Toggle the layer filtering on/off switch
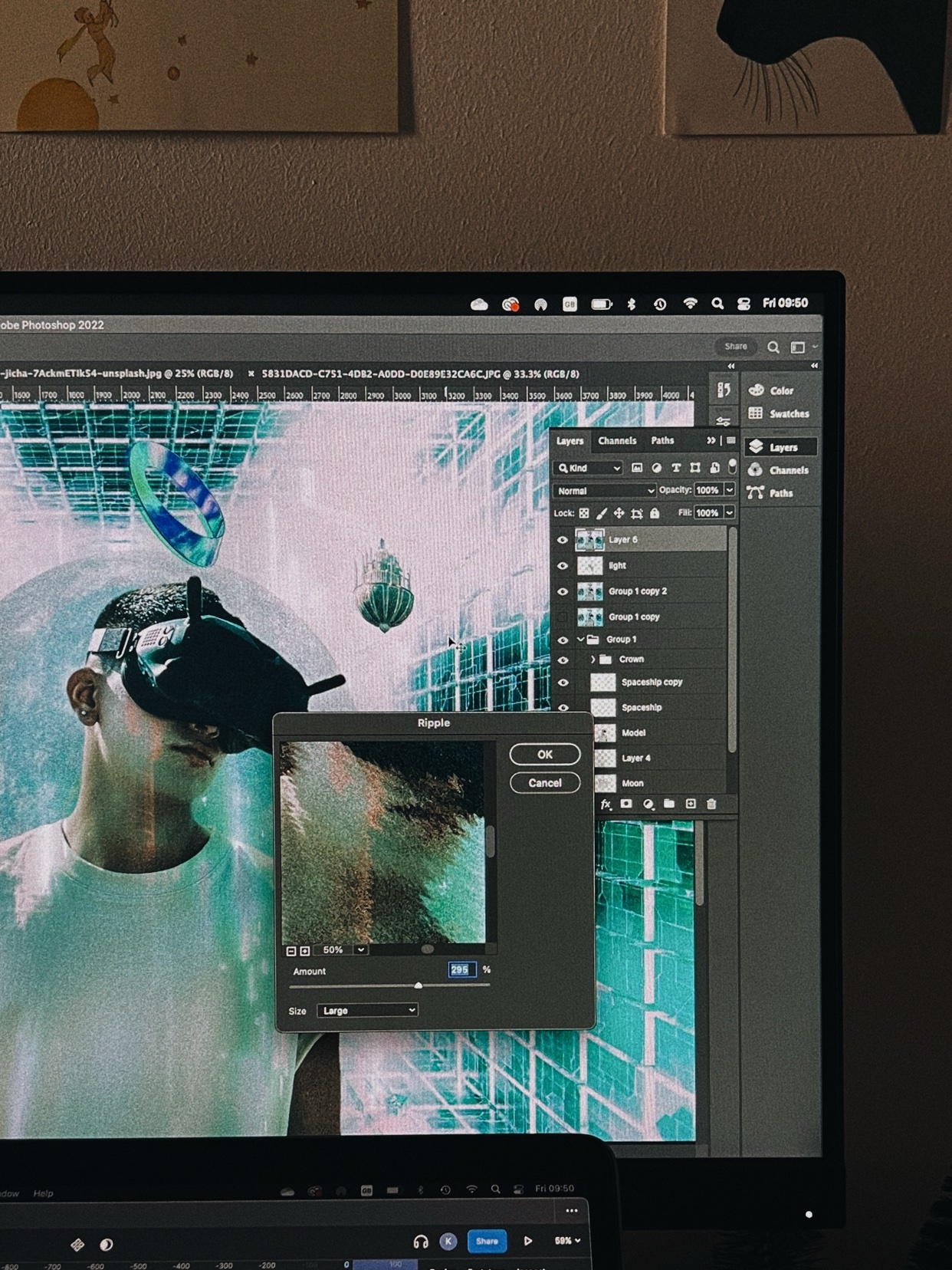This screenshot has width=952, height=1270. pyautogui.click(x=732, y=466)
